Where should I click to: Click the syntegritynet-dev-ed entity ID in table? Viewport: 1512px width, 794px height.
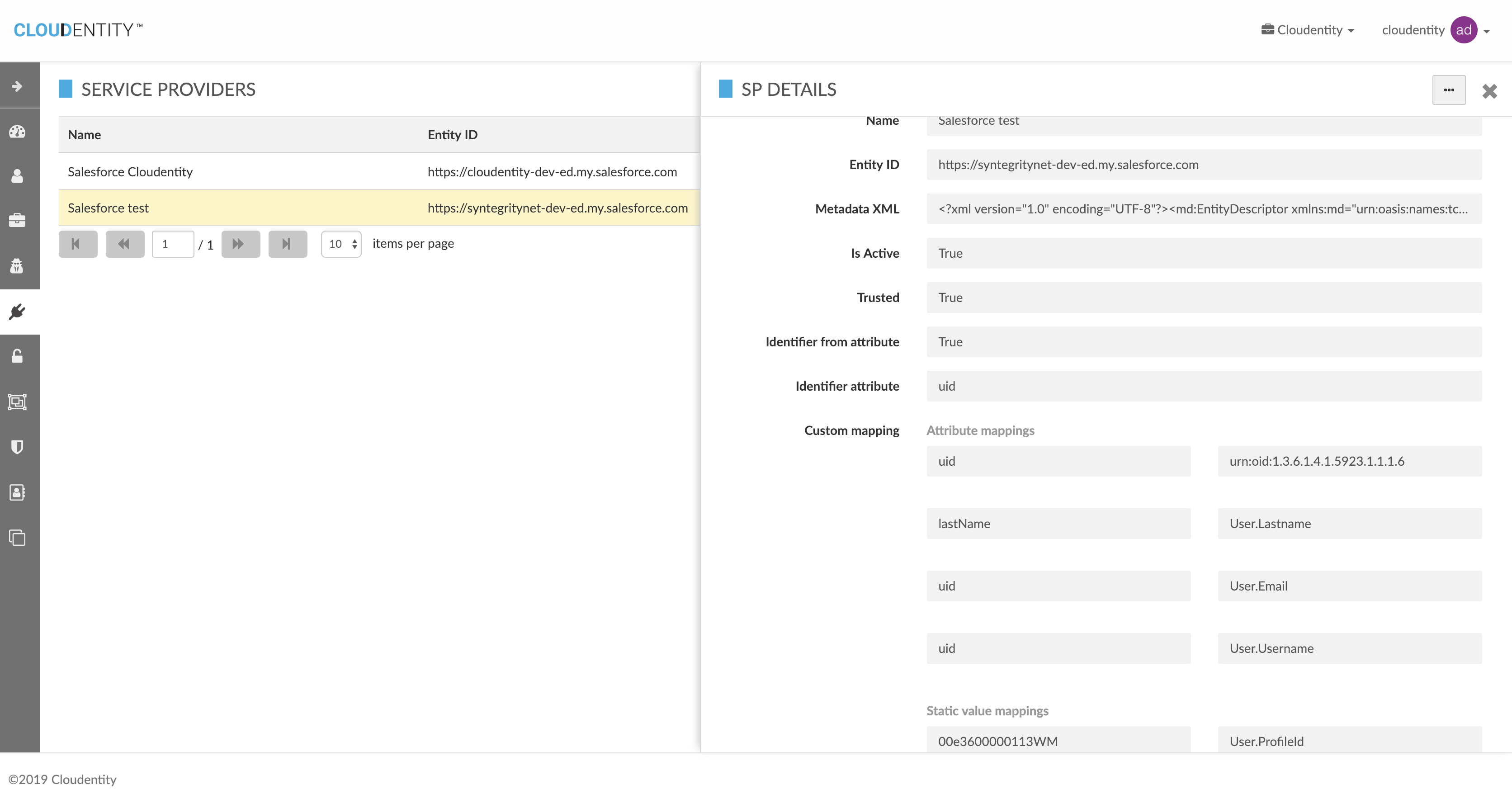click(x=558, y=208)
